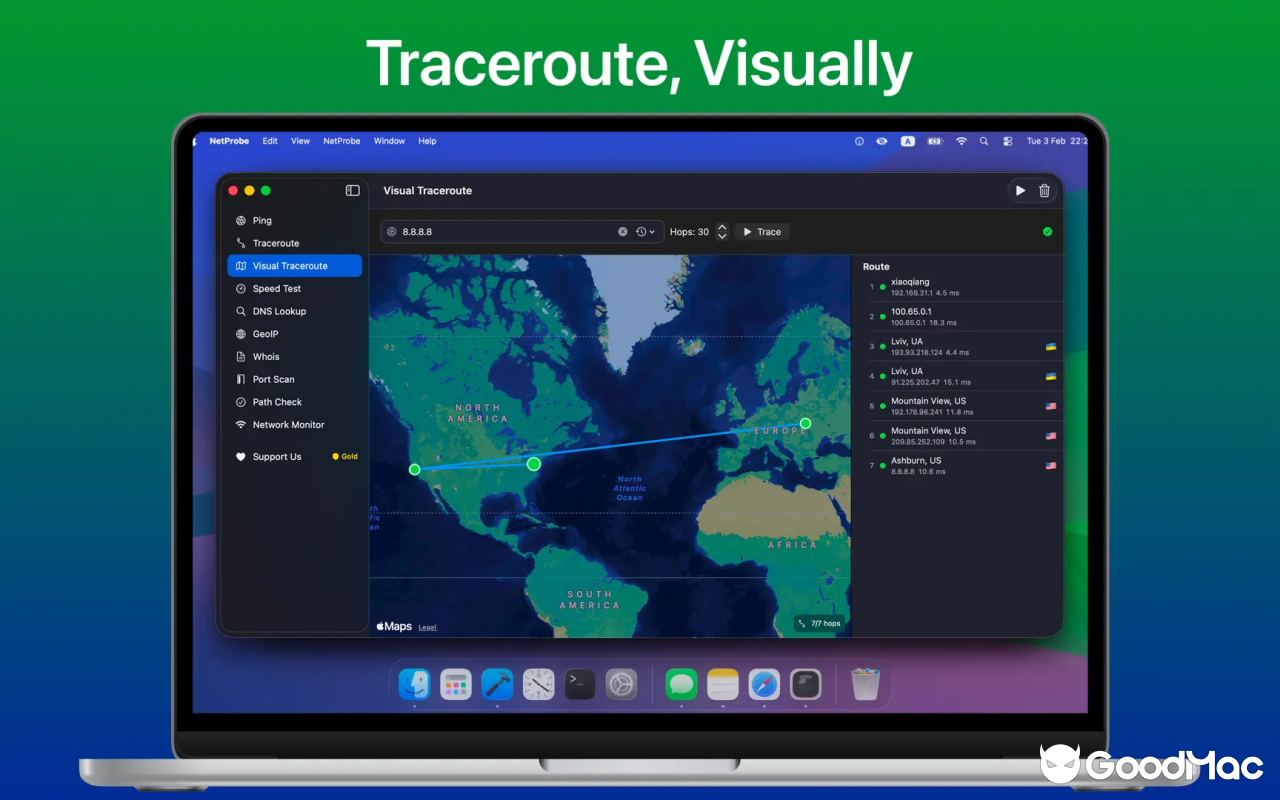Click the US flag on hop 7

click(1051, 466)
